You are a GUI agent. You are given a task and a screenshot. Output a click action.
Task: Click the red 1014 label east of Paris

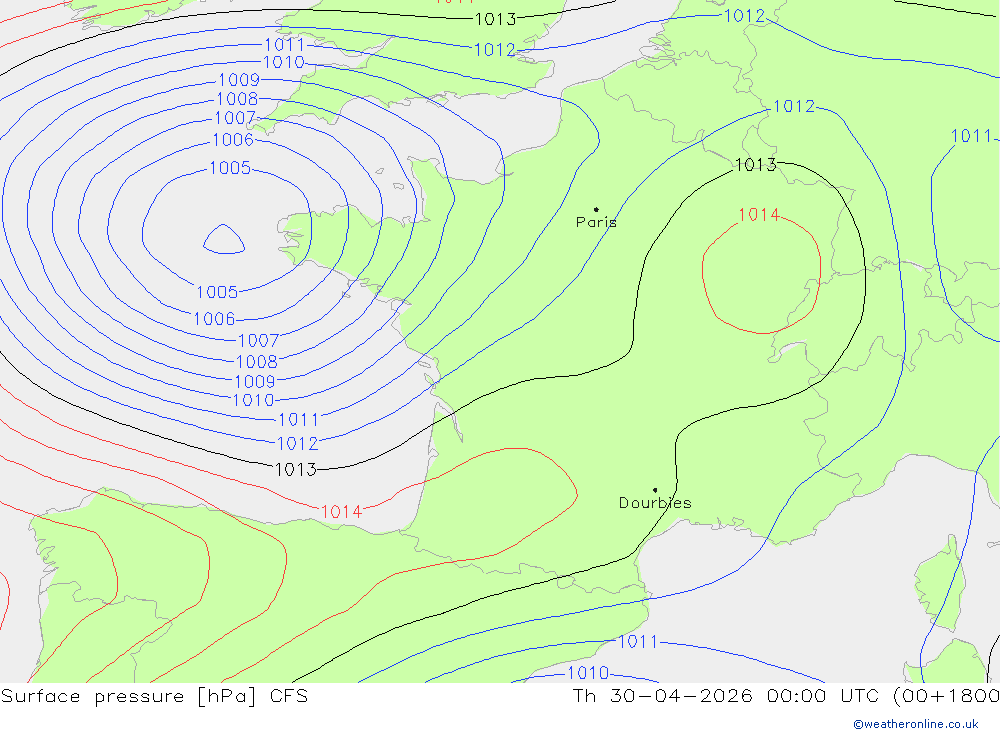point(758,215)
